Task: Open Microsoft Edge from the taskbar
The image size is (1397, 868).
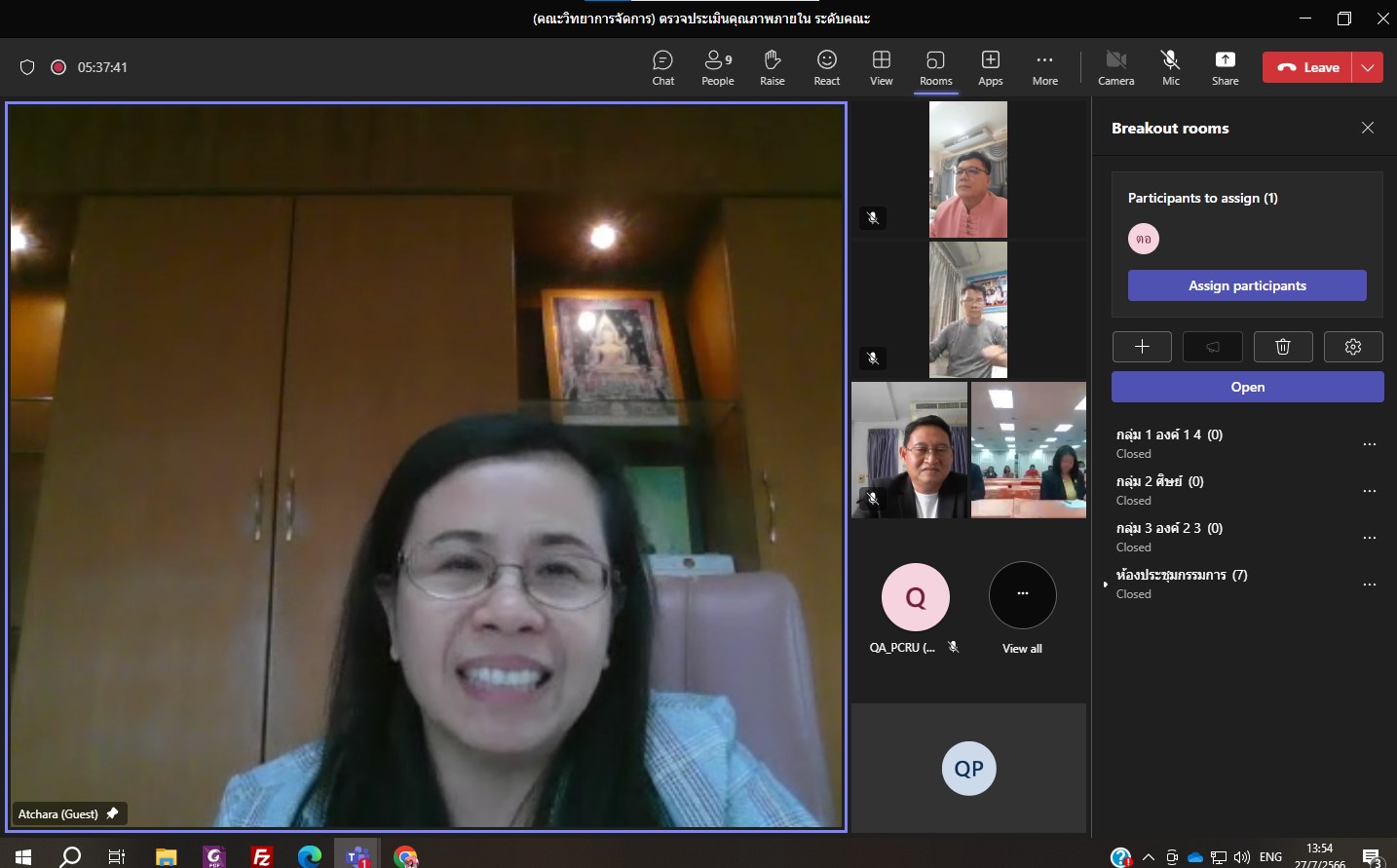Action: click(x=310, y=856)
